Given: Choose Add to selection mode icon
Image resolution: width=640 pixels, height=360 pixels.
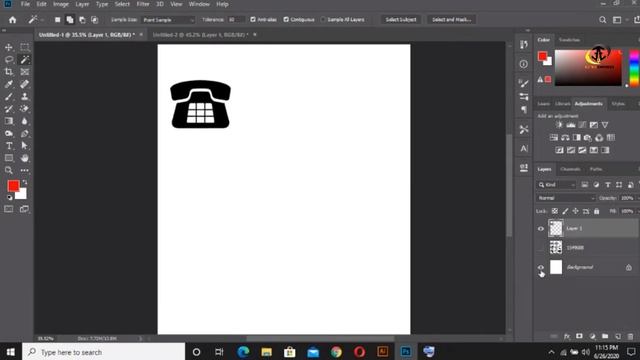Looking at the screenshot, I should coord(70,20).
